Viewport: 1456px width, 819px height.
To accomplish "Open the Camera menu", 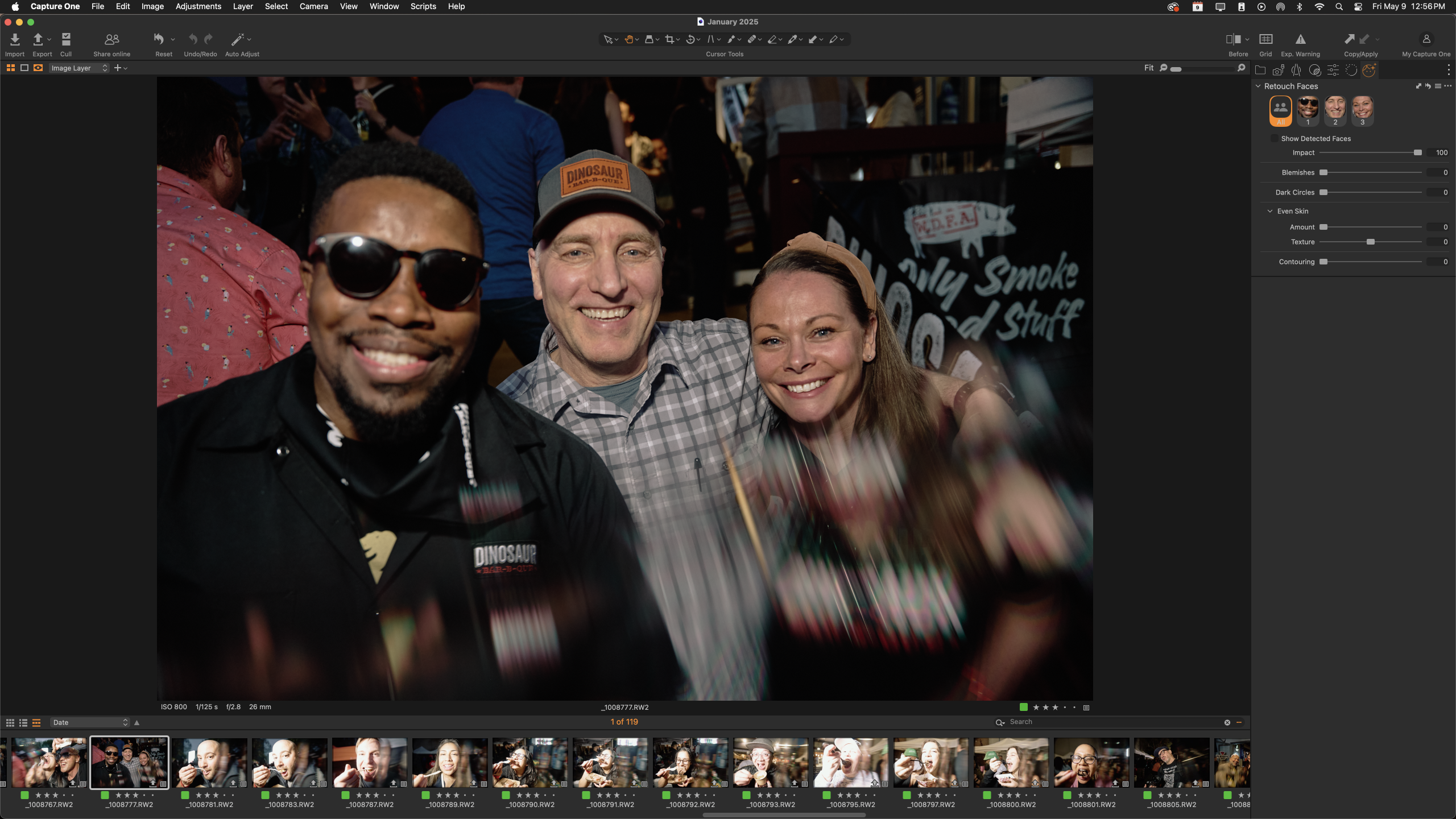I will point(314,6).
